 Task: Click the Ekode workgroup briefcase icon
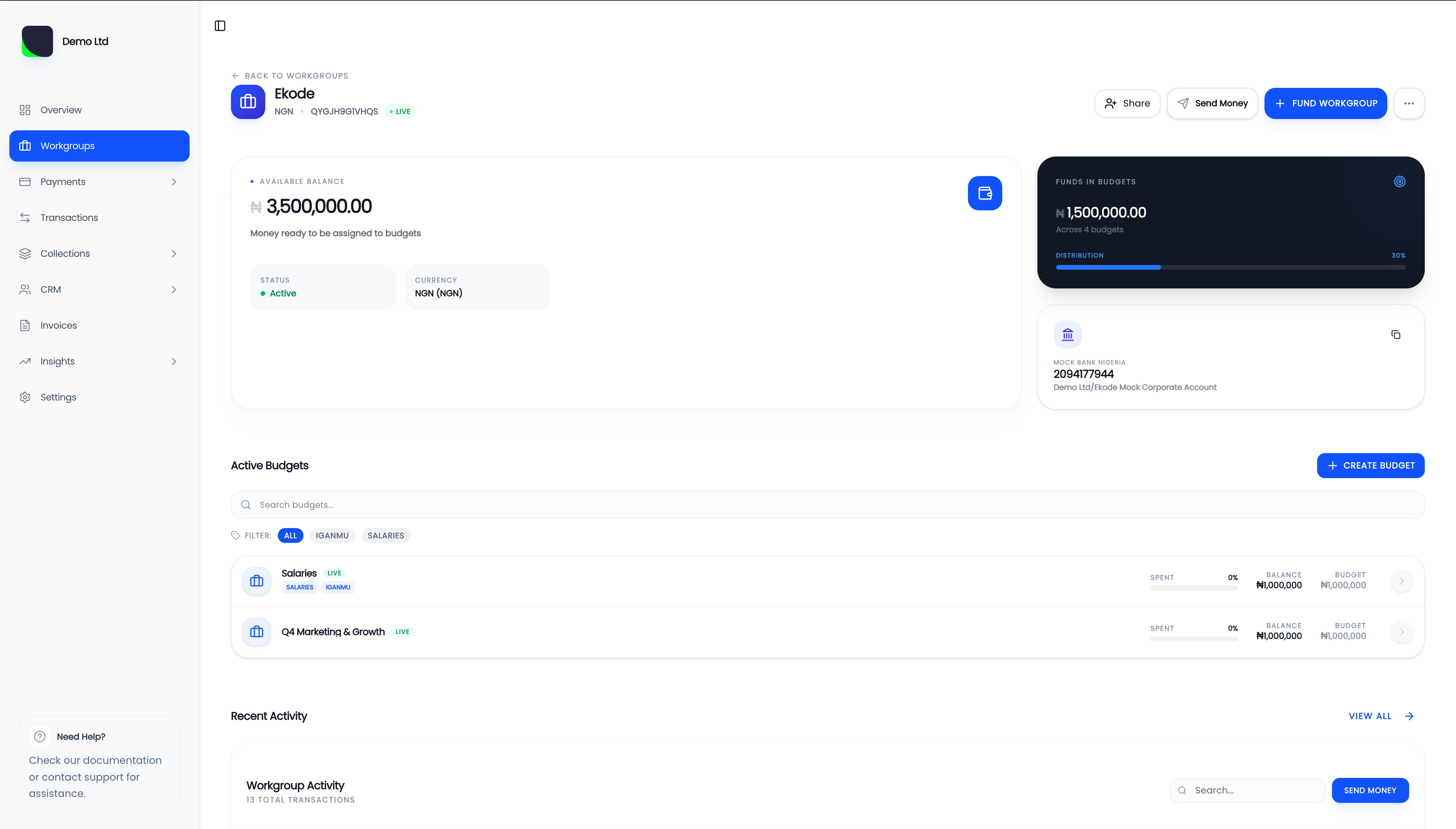247,102
